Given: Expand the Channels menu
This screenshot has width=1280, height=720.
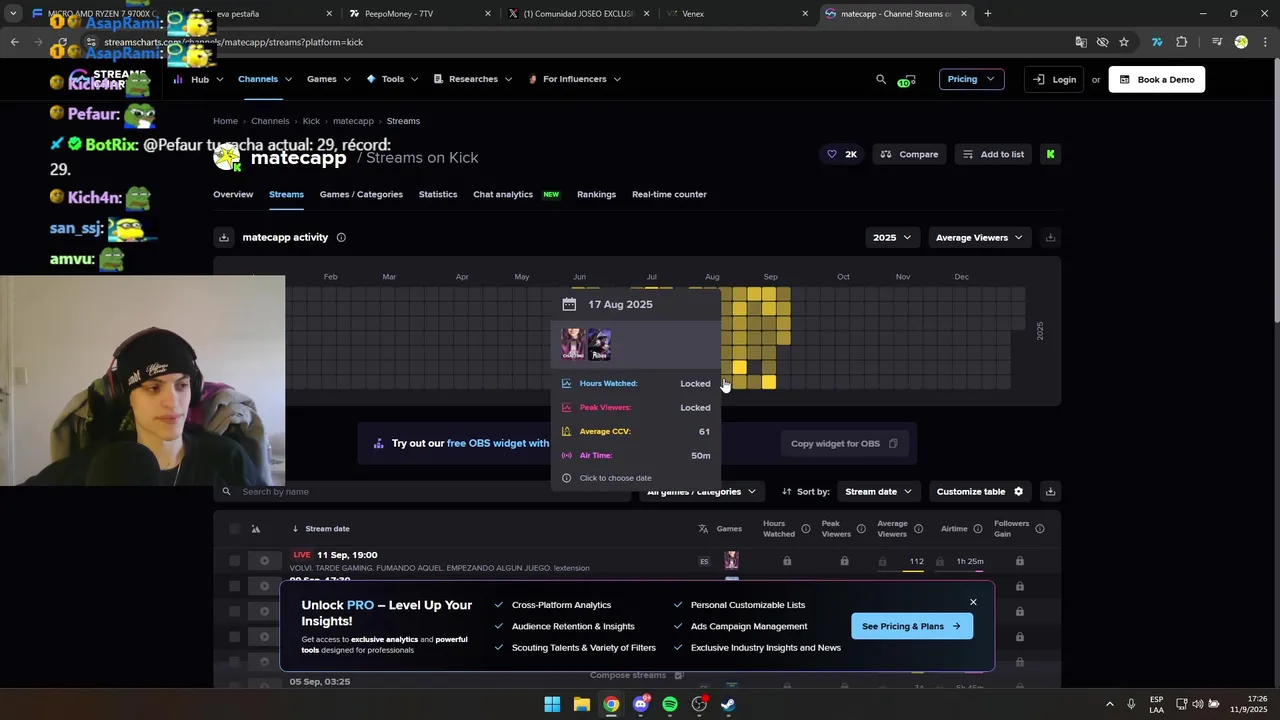Looking at the screenshot, I should (265, 79).
